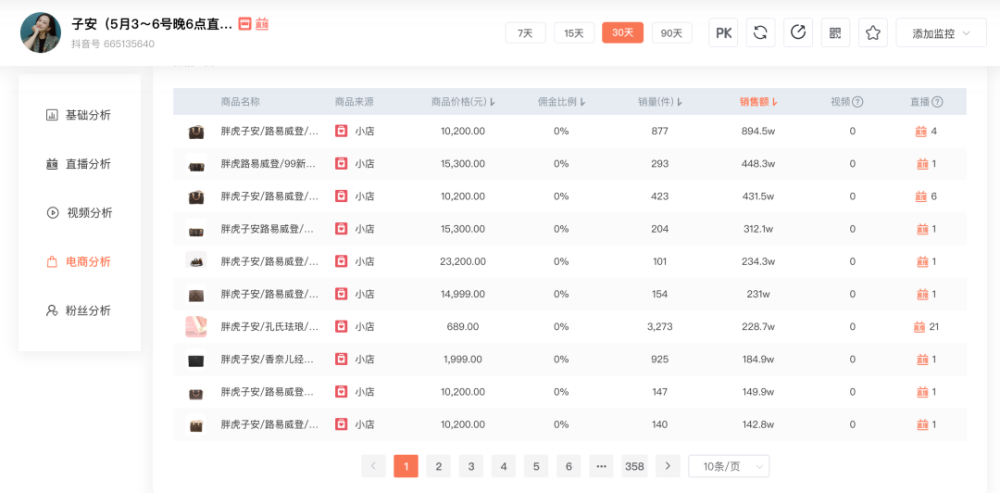
Task: Open 基础分析 in the sidebar
Action: [79, 115]
